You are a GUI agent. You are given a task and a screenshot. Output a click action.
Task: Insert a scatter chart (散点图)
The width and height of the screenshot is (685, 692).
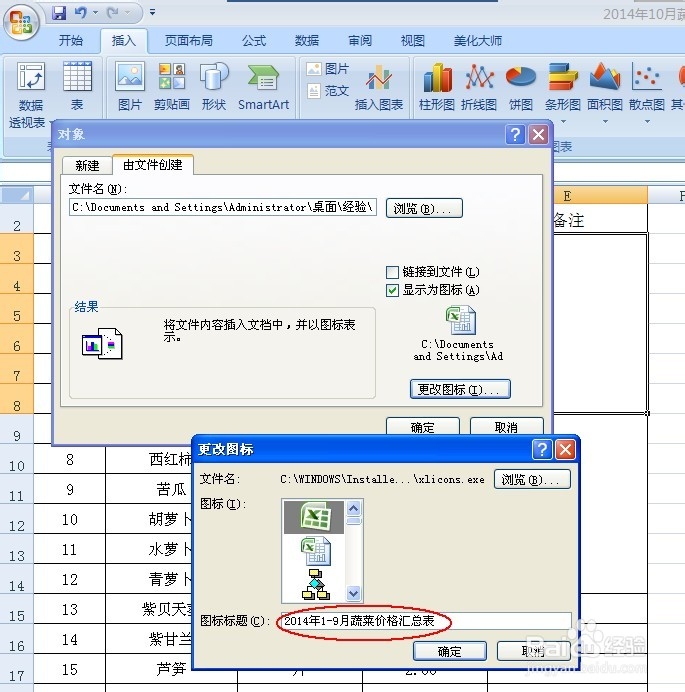(647, 86)
